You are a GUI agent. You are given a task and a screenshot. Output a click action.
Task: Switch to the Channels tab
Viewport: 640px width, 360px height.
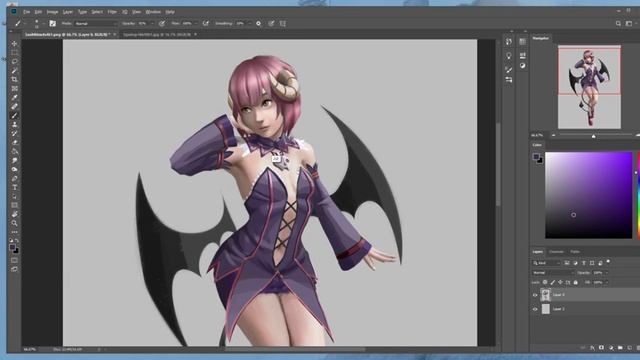[x=556, y=252]
